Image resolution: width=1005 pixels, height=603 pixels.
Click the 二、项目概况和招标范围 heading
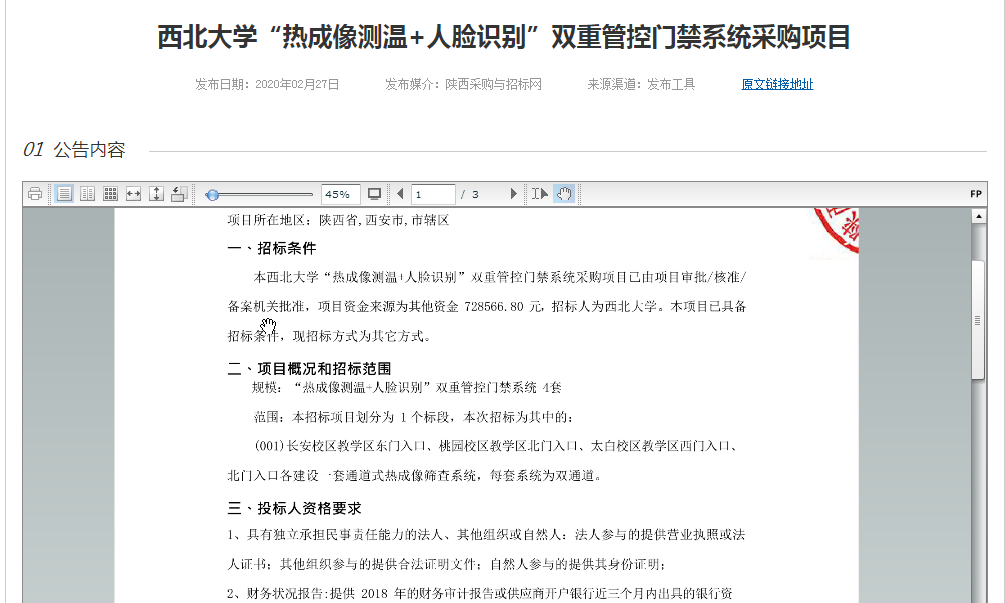tap(309, 368)
